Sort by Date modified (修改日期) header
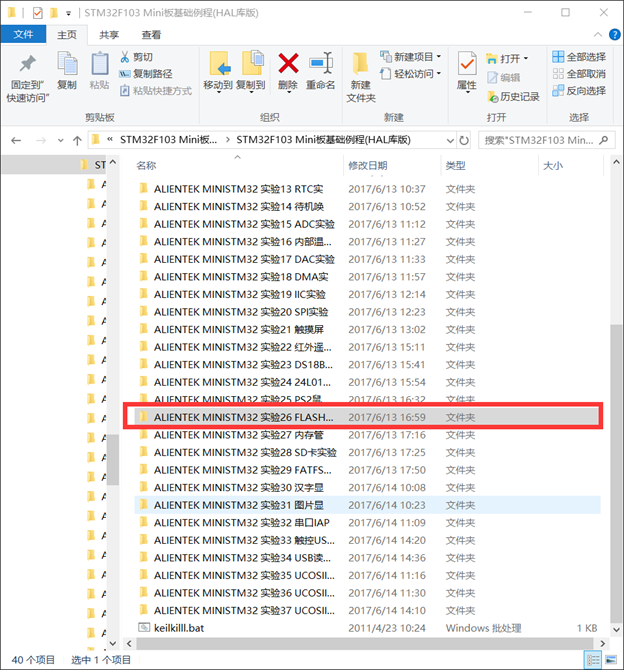 tap(368, 165)
